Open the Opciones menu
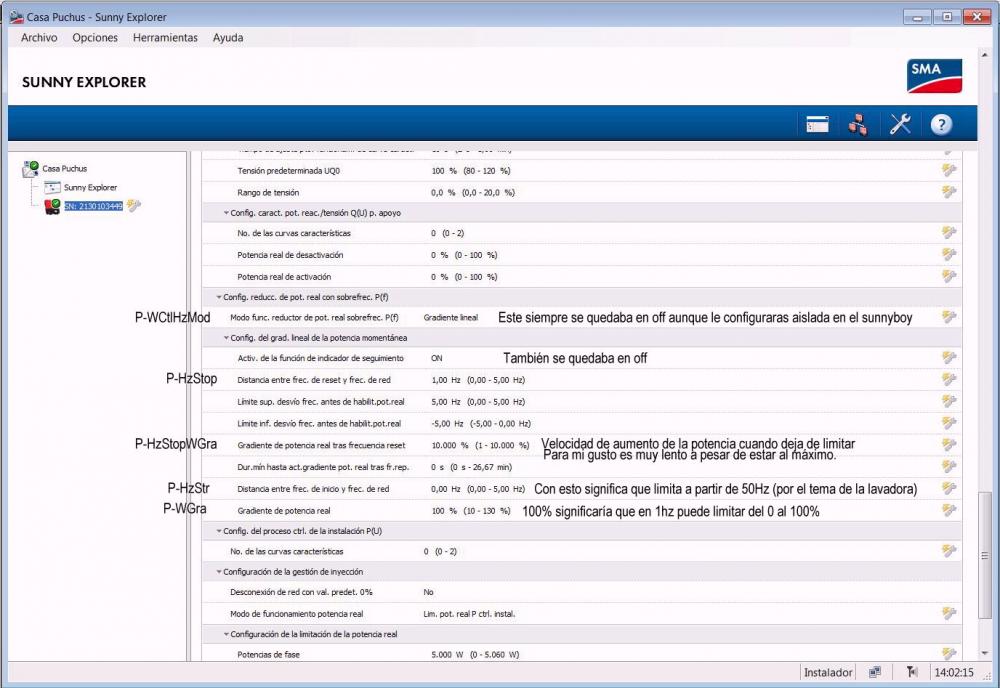The height and width of the screenshot is (688, 1000). pos(95,38)
